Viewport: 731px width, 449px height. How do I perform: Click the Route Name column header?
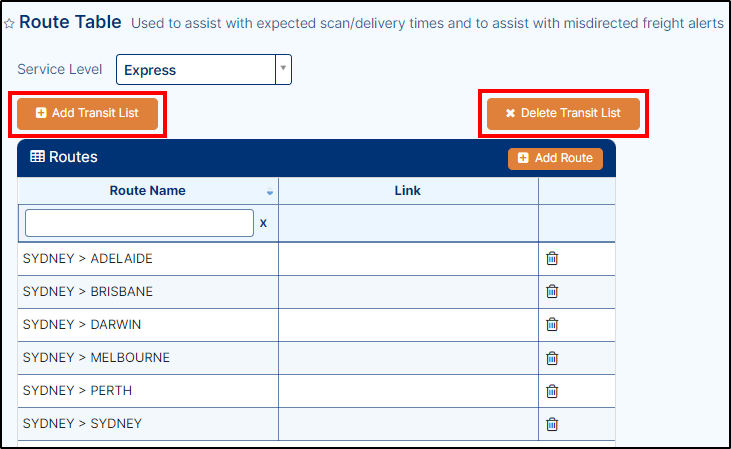point(148,191)
